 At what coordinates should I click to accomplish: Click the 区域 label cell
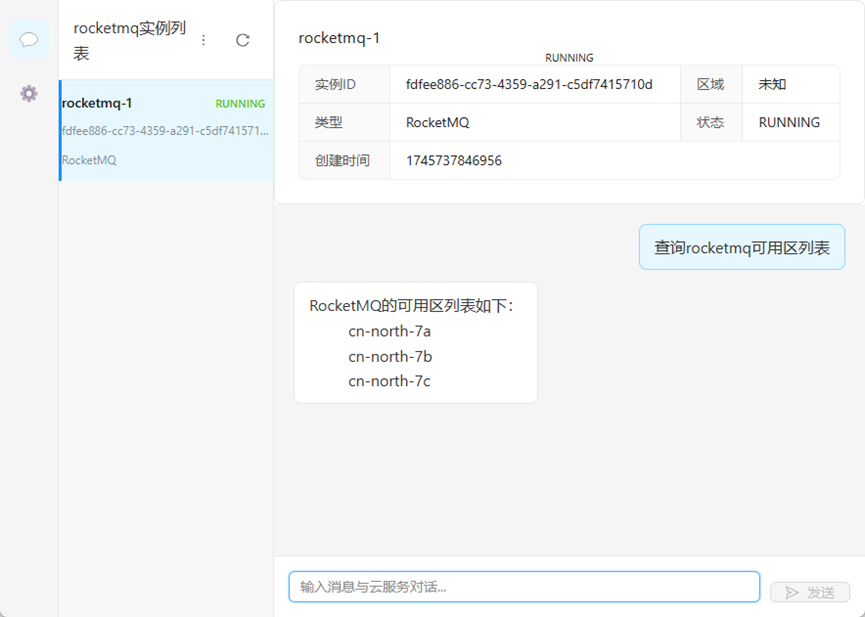click(x=711, y=84)
